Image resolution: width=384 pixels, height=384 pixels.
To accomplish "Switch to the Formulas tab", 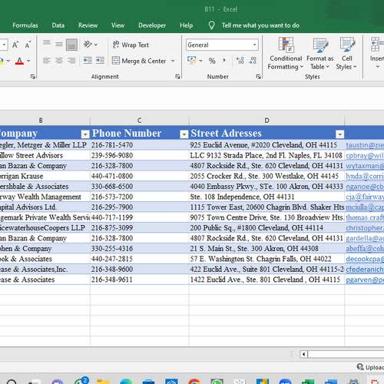I will tap(25, 25).
